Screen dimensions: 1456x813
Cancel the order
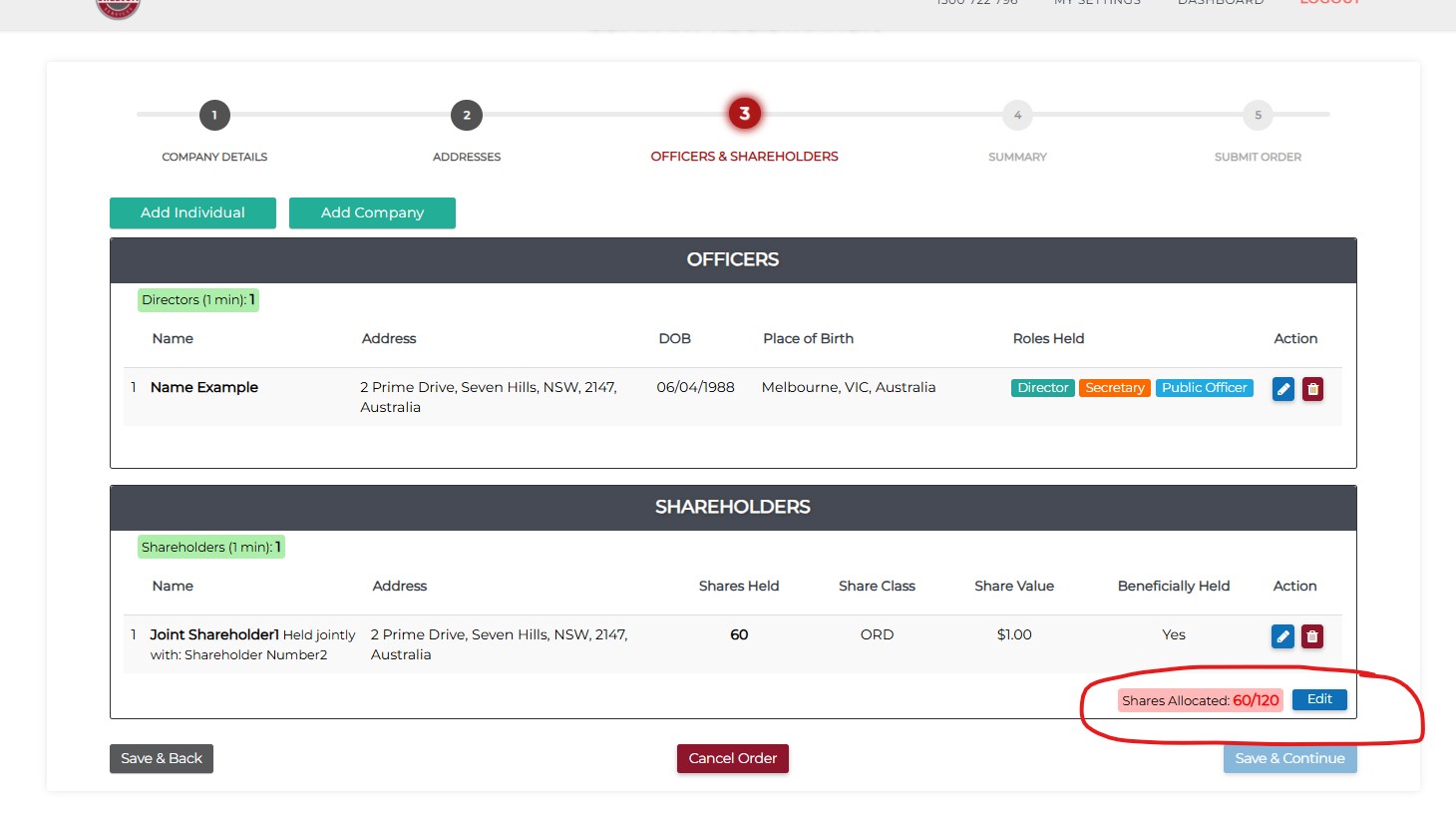[x=733, y=758]
